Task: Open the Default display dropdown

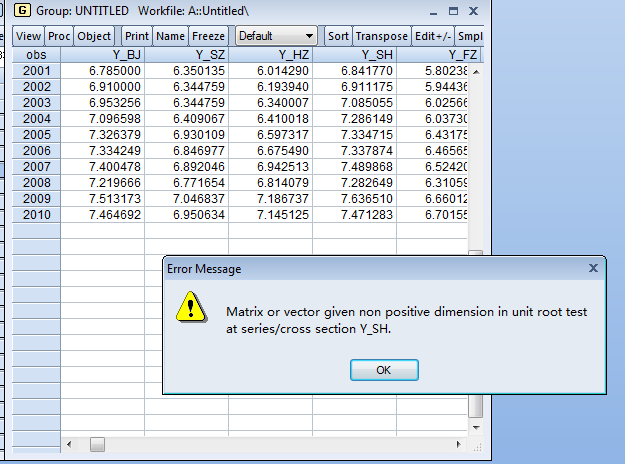Action: (276, 36)
